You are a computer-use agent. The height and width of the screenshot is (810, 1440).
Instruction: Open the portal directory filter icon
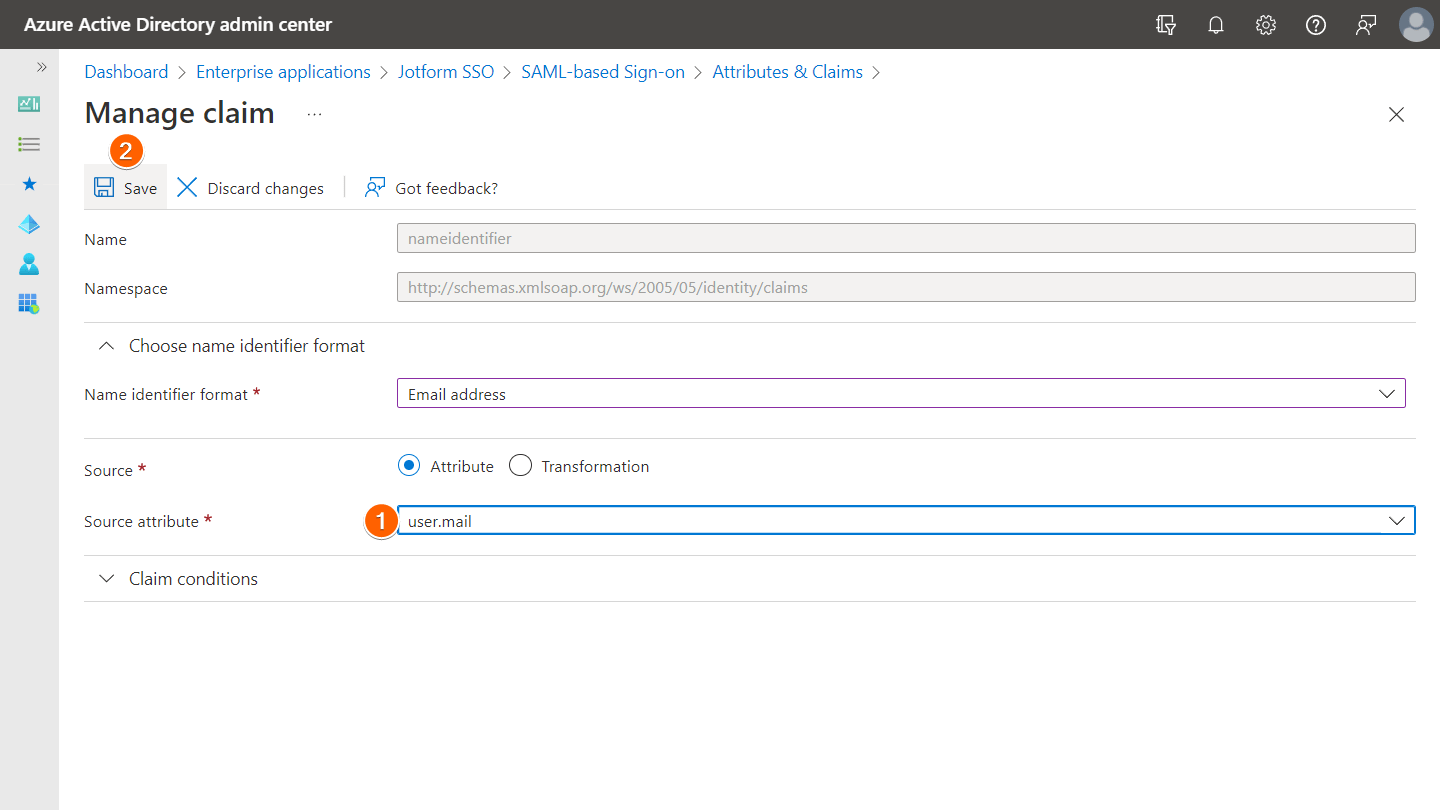click(1166, 25)
